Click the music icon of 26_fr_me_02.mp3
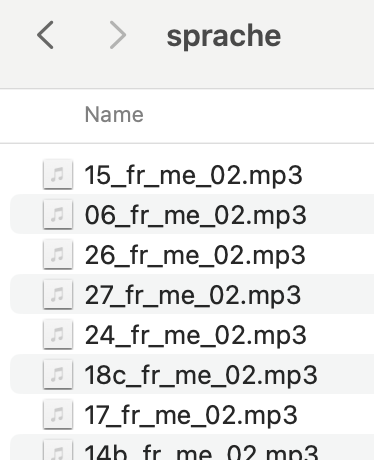This screenshot has width=374, height=460. pyautogui.click(x=58, y=254)
